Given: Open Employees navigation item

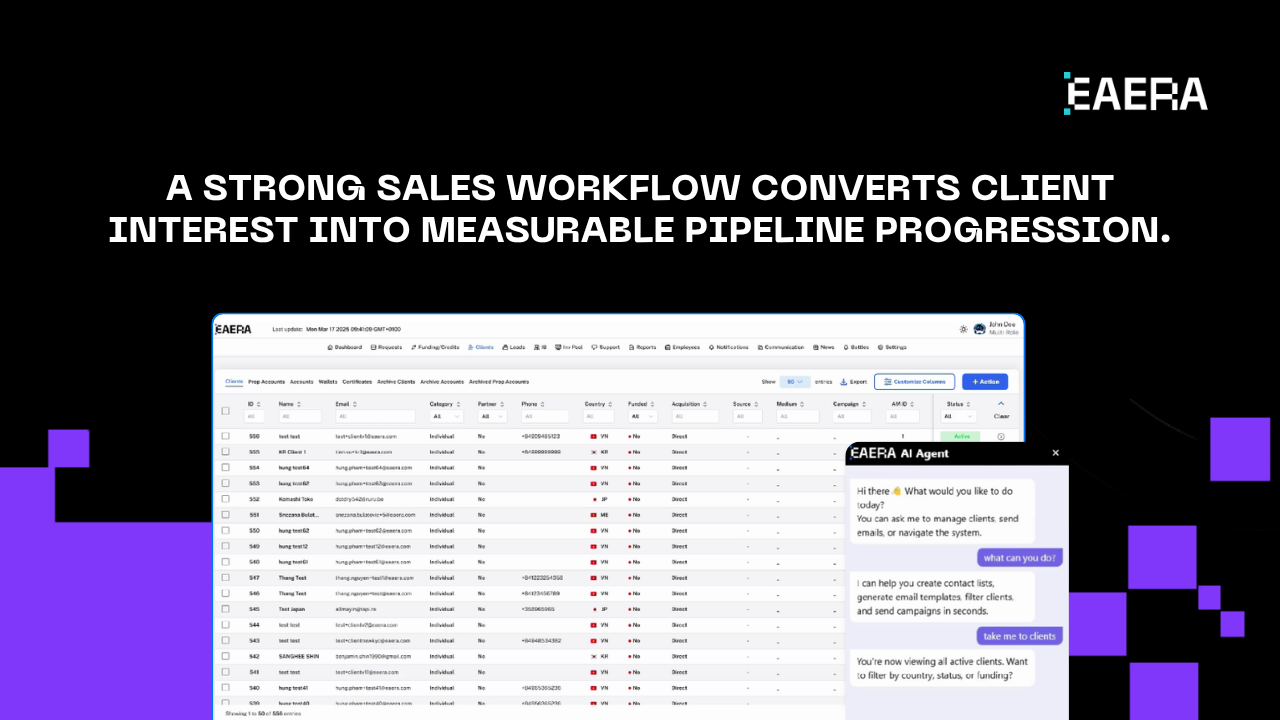Looking at the screenshot, I should coord(682,347).
